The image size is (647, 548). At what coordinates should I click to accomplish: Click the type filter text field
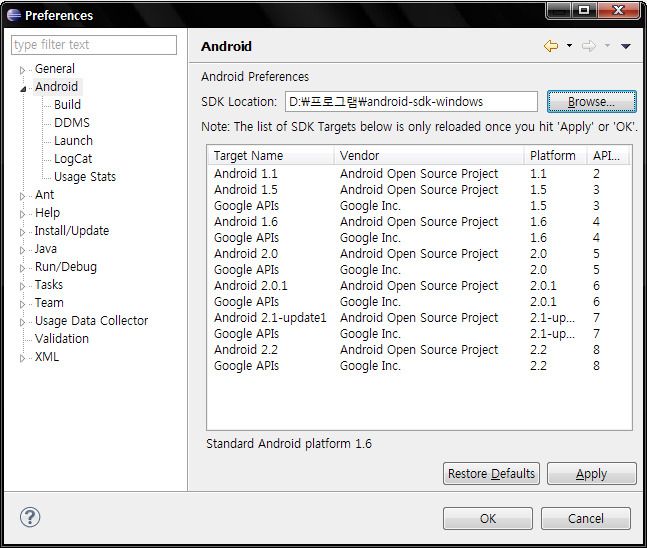[94, 45]
